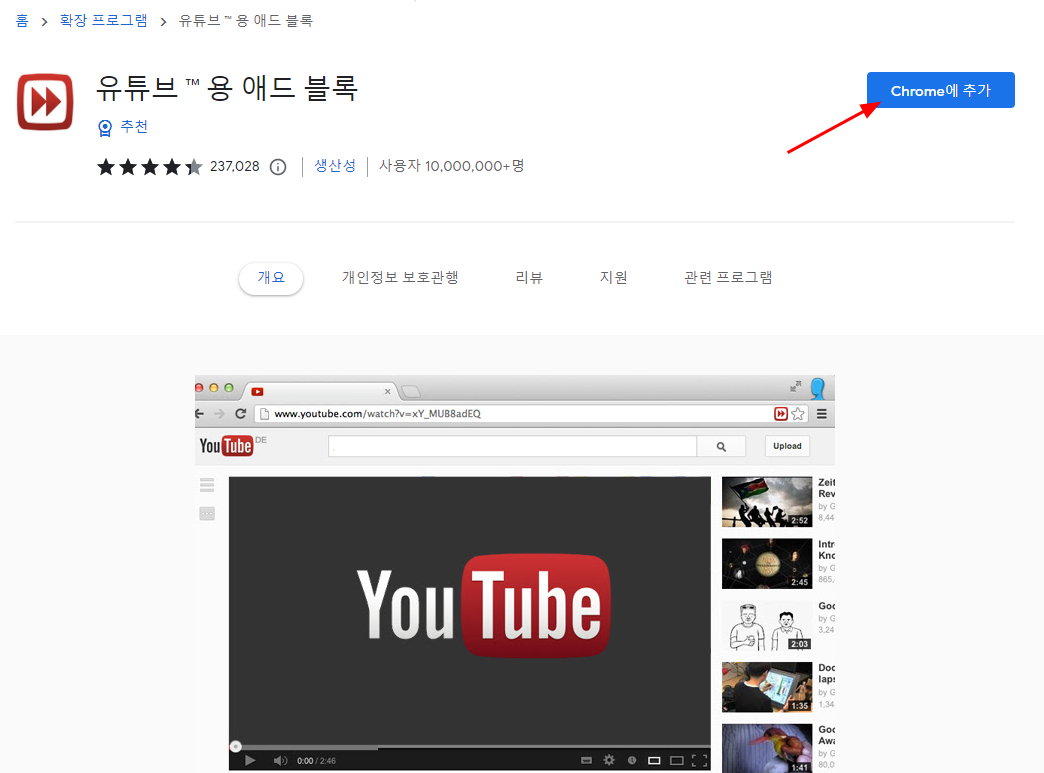
Task: Click the magnifier search button in preview
Action: [721, 446]
